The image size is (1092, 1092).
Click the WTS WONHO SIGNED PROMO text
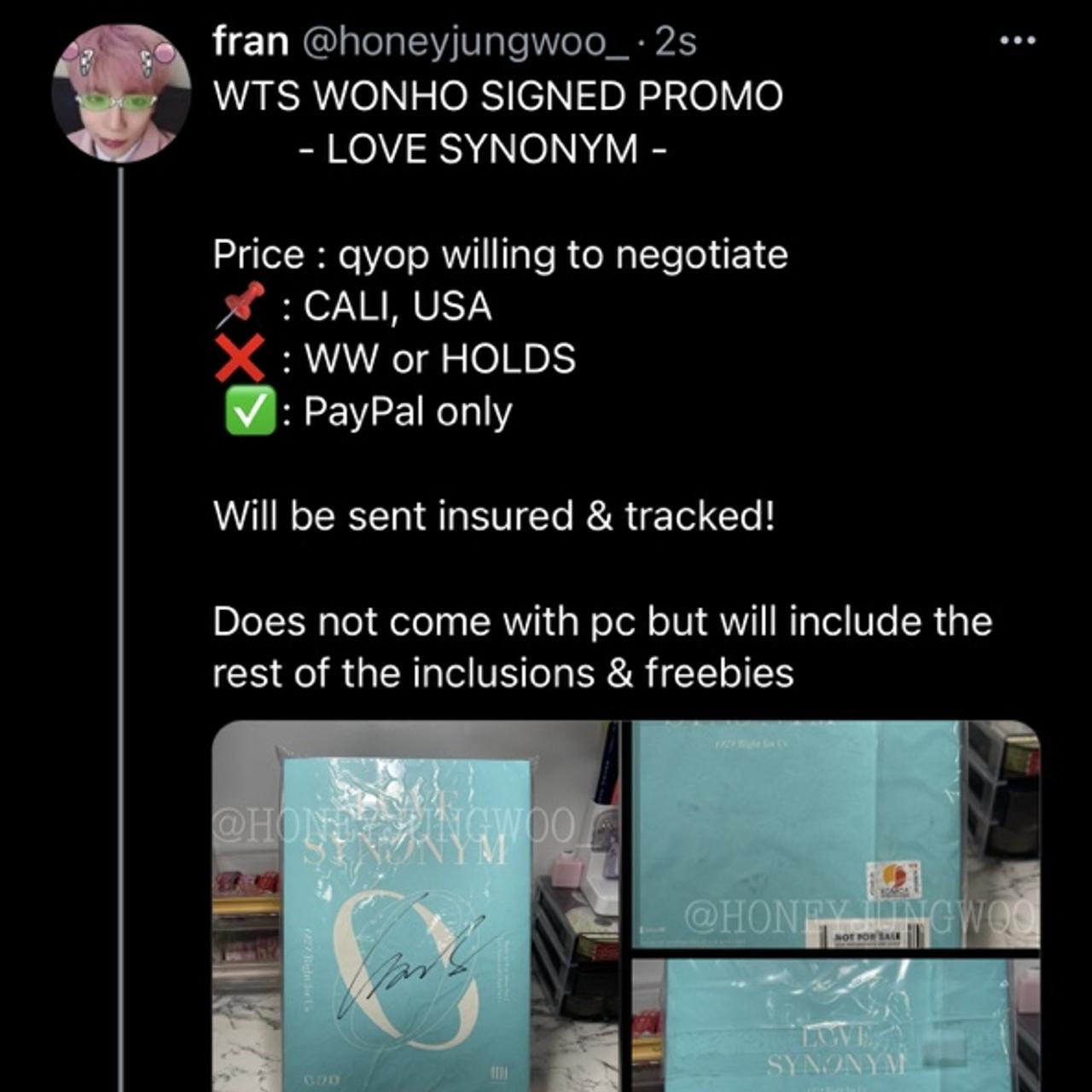pos(497,96)
